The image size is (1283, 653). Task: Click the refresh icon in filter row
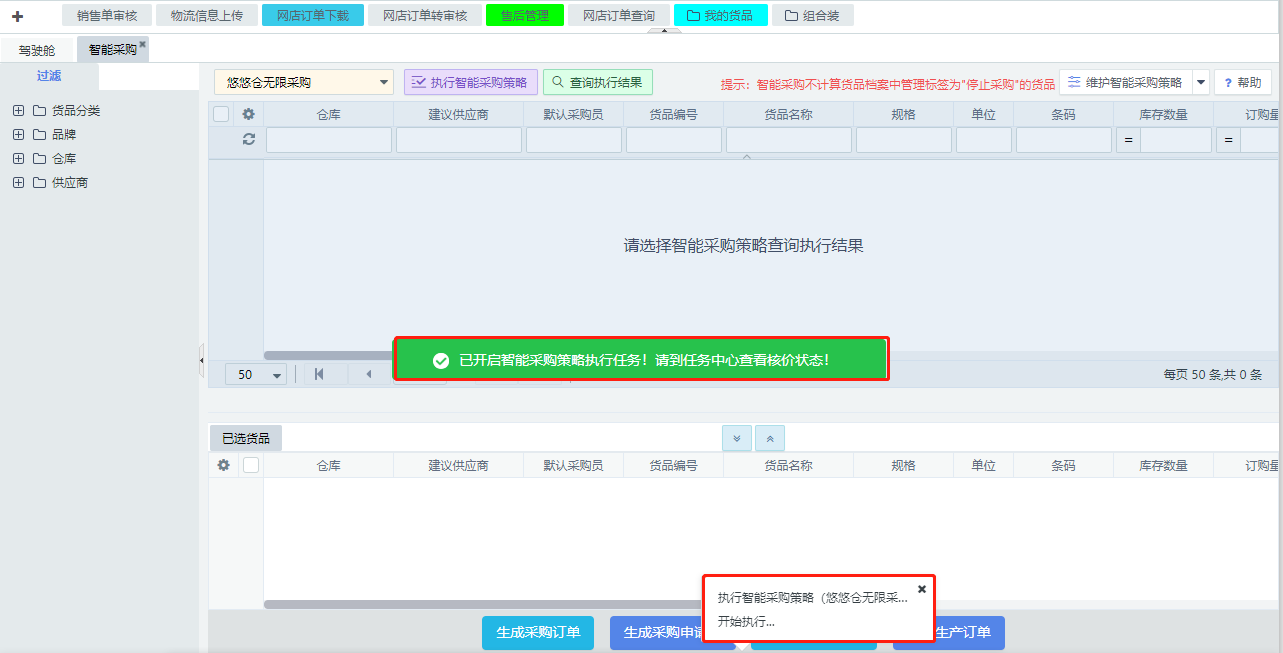pyautogui.click(x=249, y=140)
